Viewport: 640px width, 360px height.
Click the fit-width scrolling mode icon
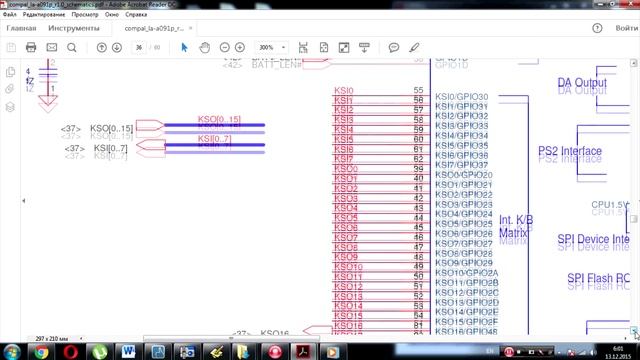point(303,47)
